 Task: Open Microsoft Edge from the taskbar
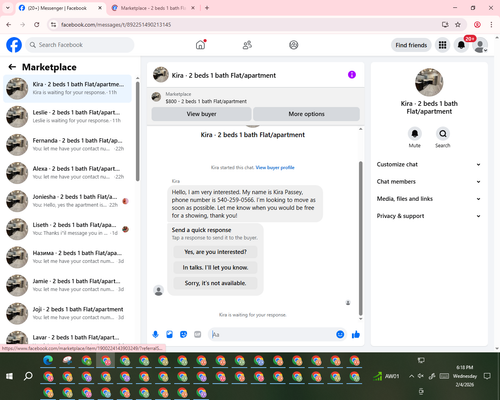(x=48, y=361)
